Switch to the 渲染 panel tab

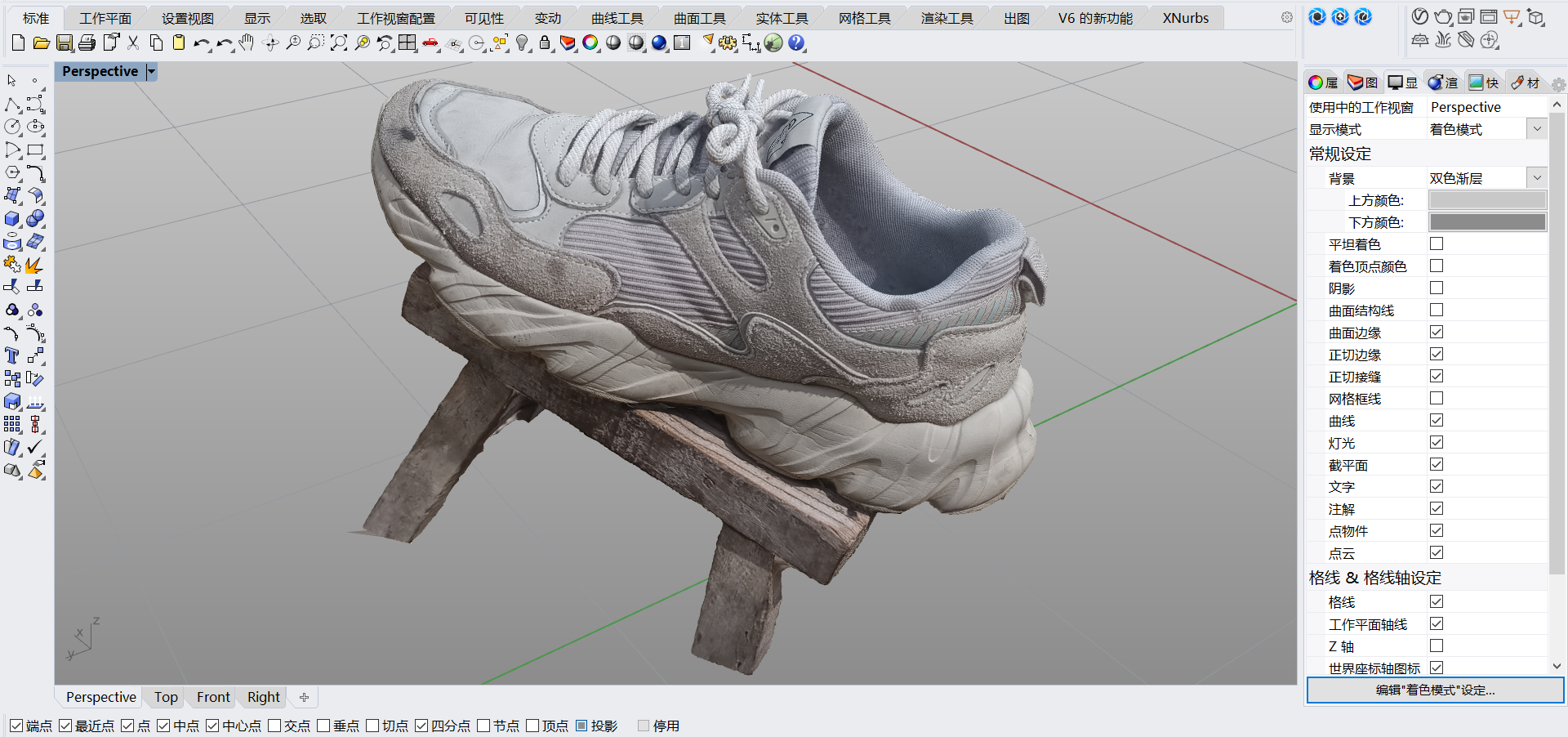(1442, 82)
